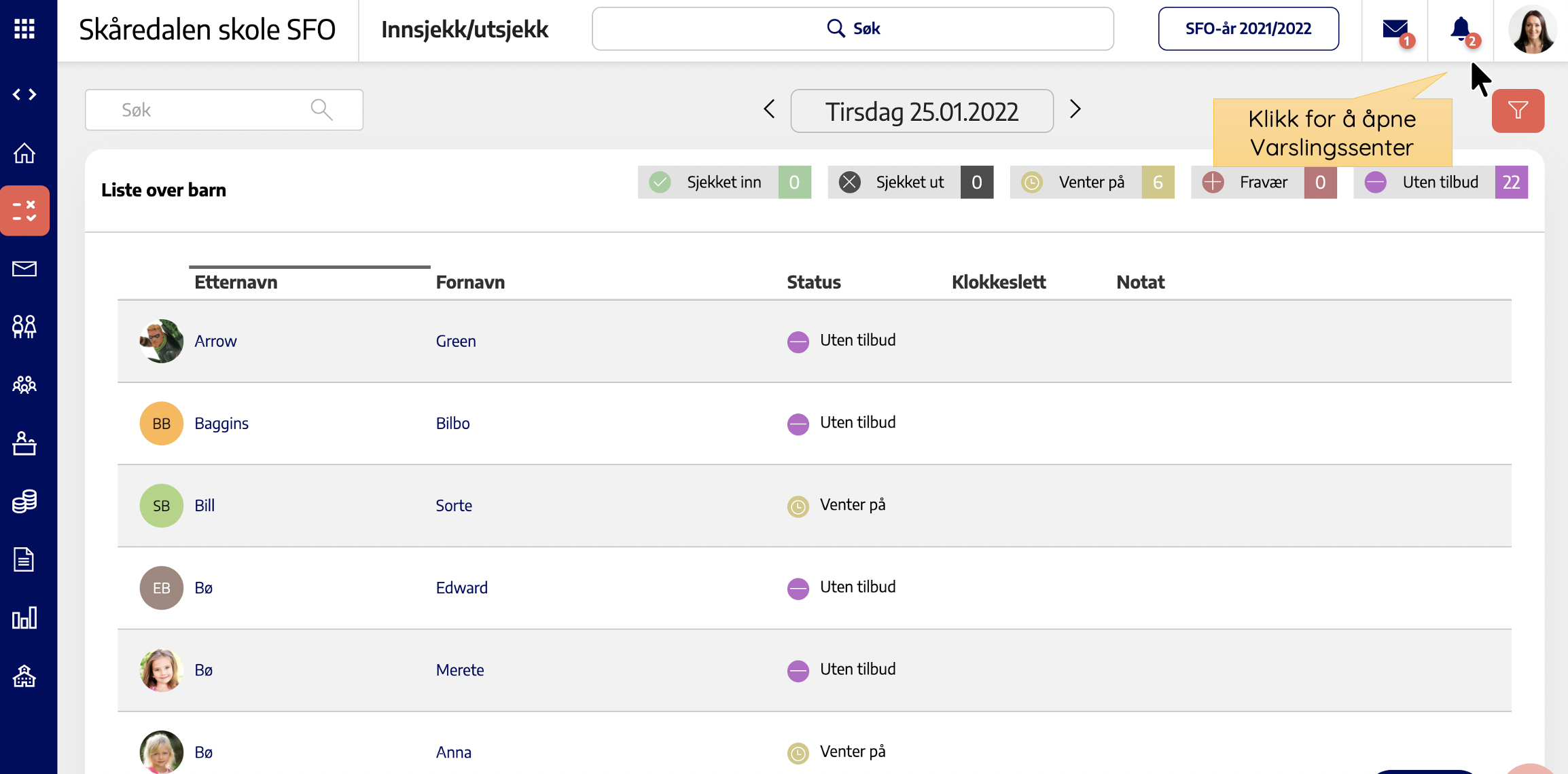
Task: Open the Merete first name link
Action: 460,669
